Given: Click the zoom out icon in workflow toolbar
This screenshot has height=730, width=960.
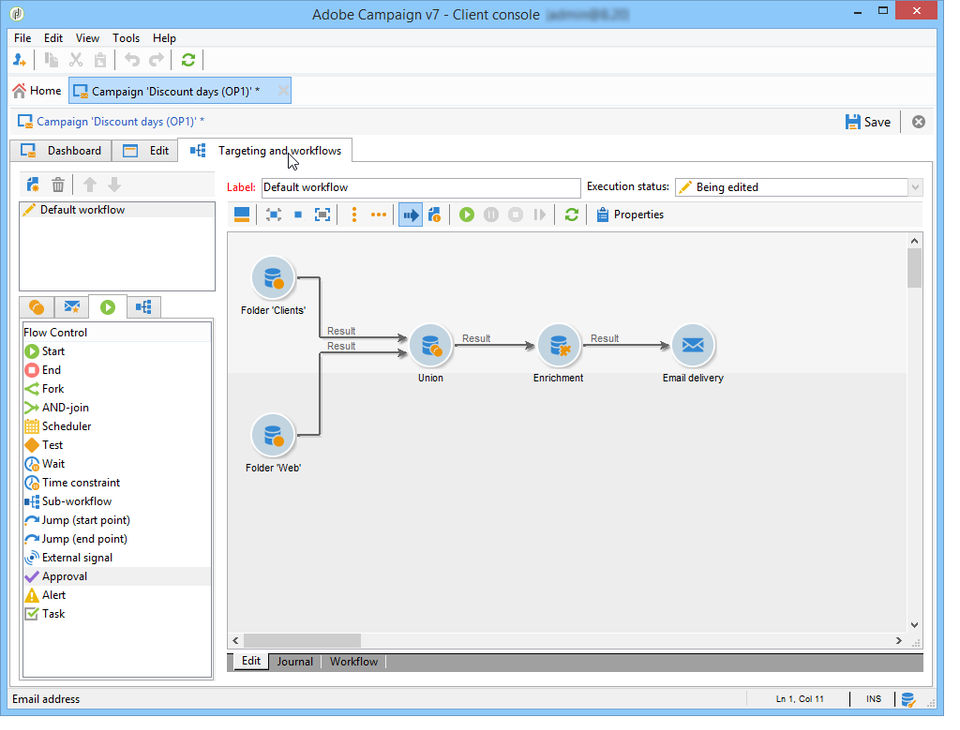Looking at the screenshot, I should click(x=274, y=215).
